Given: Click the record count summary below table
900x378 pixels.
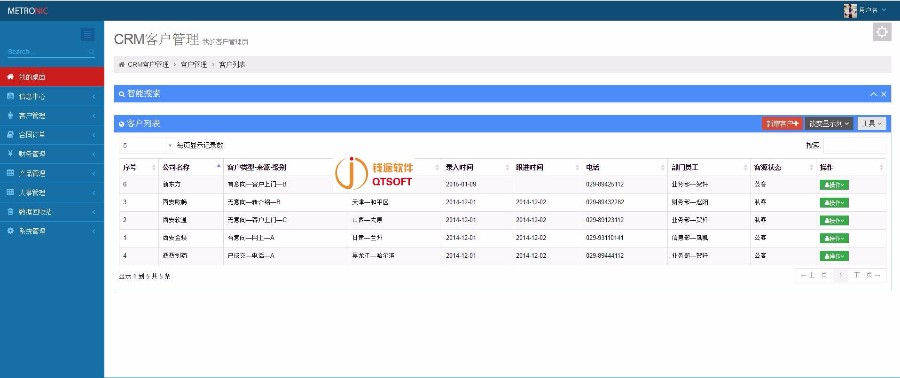Looking at the screenshot, I should click(145, 276).
